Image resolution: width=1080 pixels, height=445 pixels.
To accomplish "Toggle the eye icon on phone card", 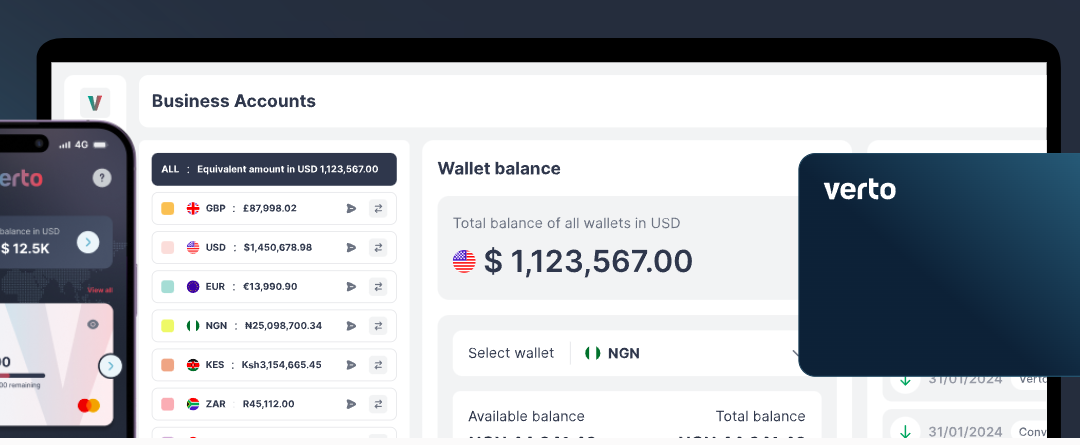I will pos(93,324).
